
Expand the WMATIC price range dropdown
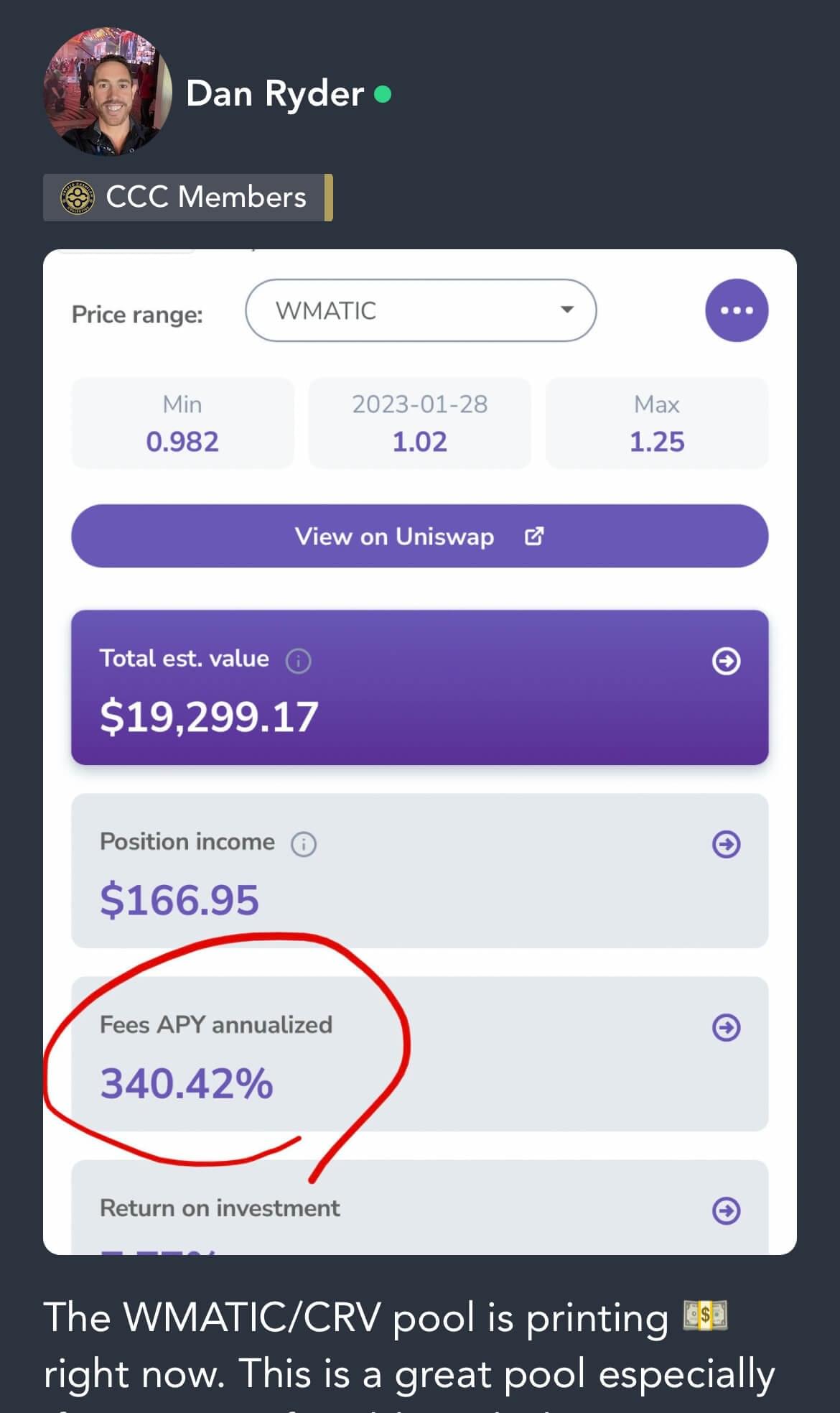pyautogui.click(x=421, y=310)
